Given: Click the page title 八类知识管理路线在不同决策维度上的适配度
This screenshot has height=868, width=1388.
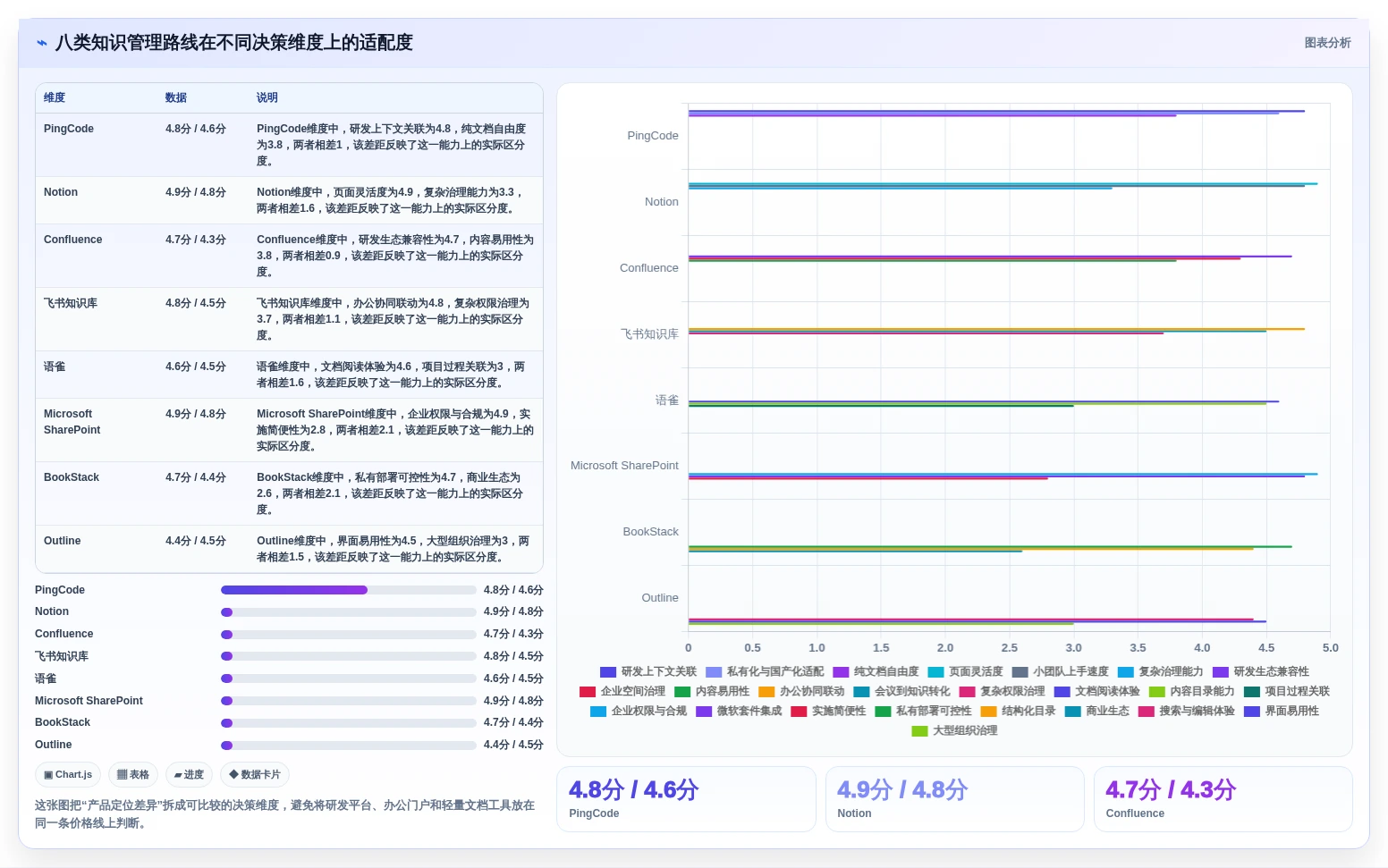Looking at the screenshot, I should [234, 43].
